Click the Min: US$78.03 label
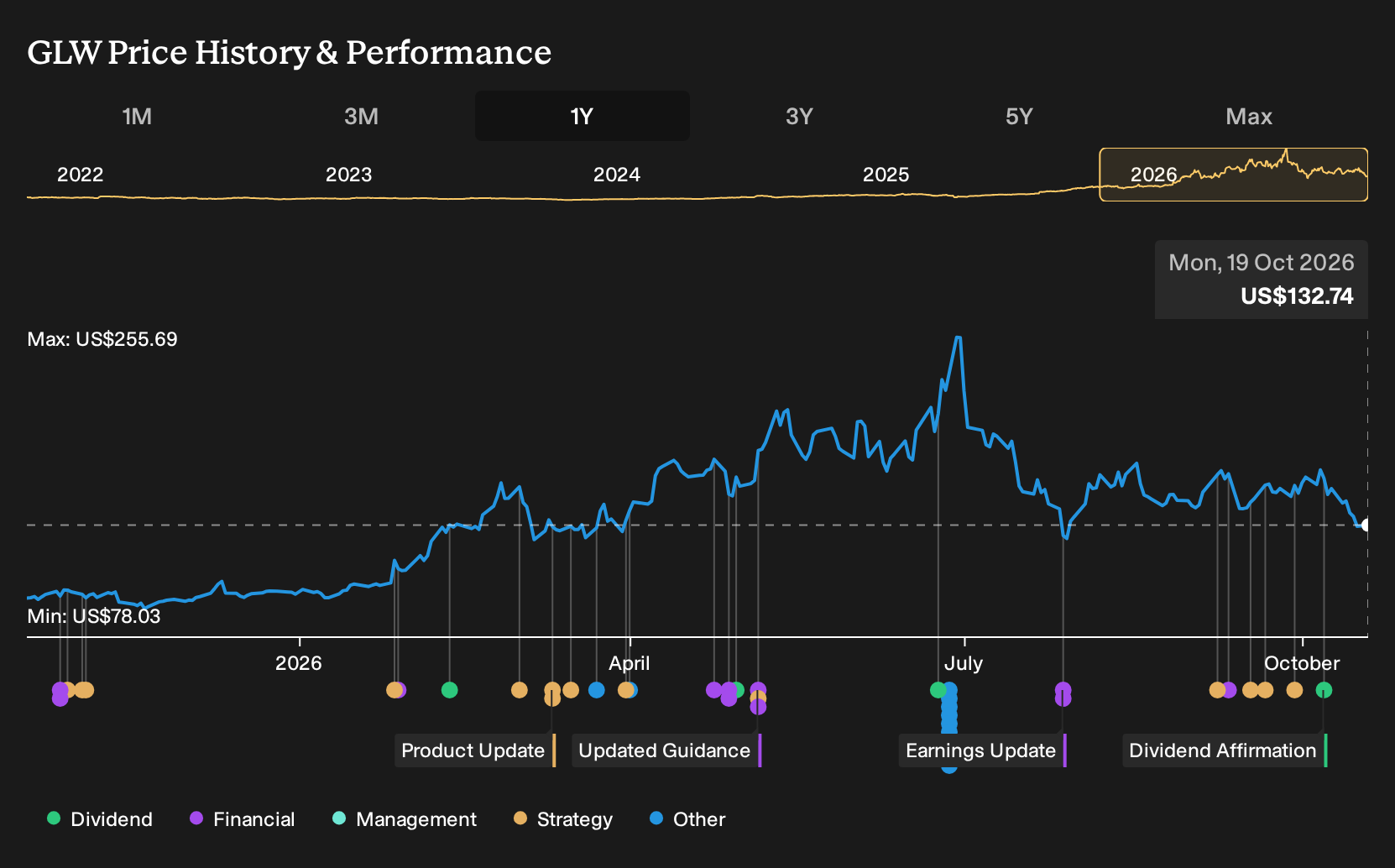The image size is (1395, 868). pyautogui.click(x=94, y=616)
